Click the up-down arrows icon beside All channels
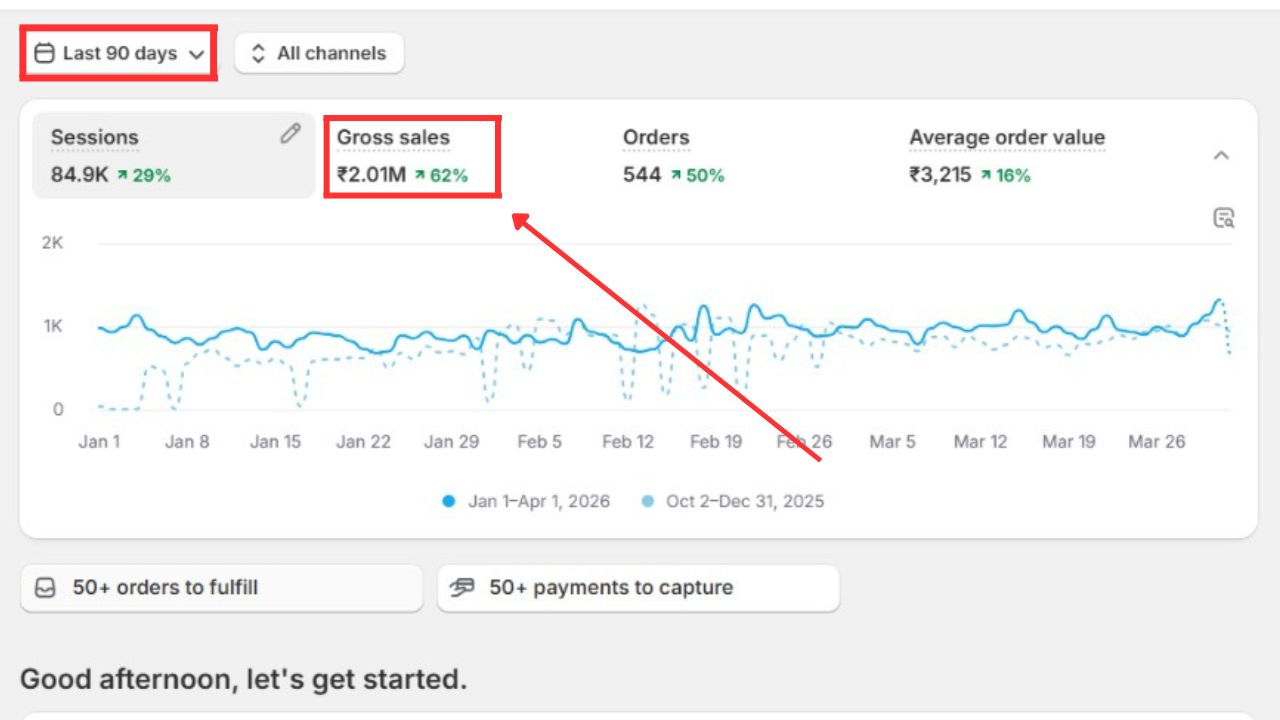The width and height of the screenshot is (1280, 720). click(258, 53)
